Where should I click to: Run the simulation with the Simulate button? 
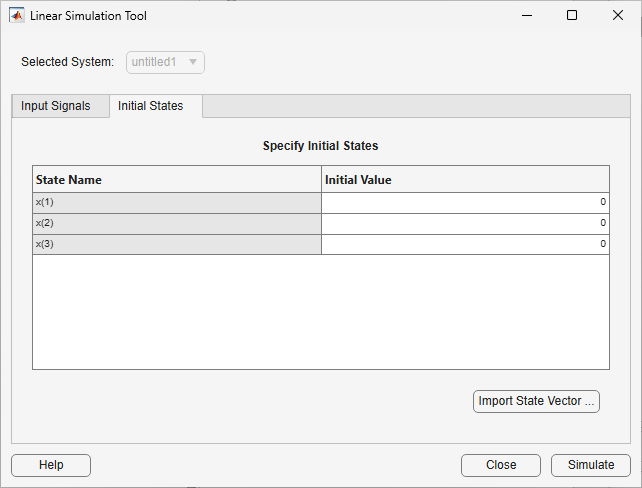pyautogui.click(x=590, y=465)
